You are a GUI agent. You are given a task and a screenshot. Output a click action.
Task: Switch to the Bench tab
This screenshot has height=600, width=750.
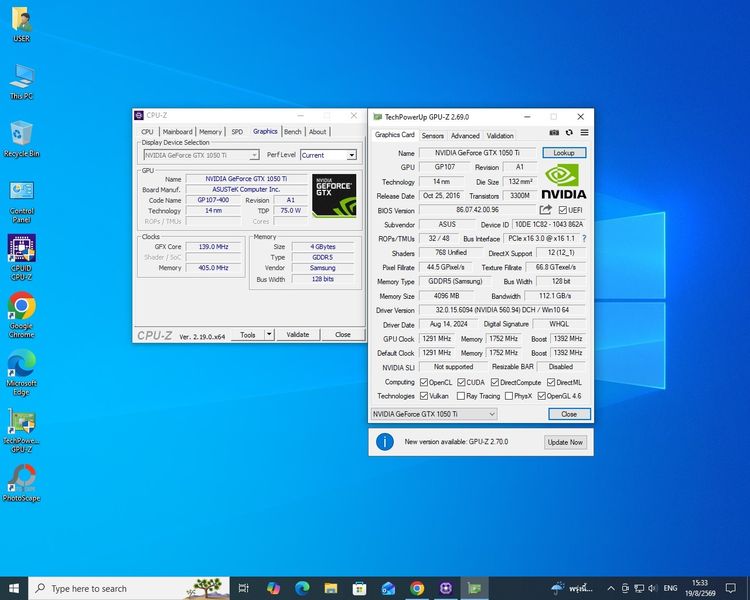click(293, 132)
